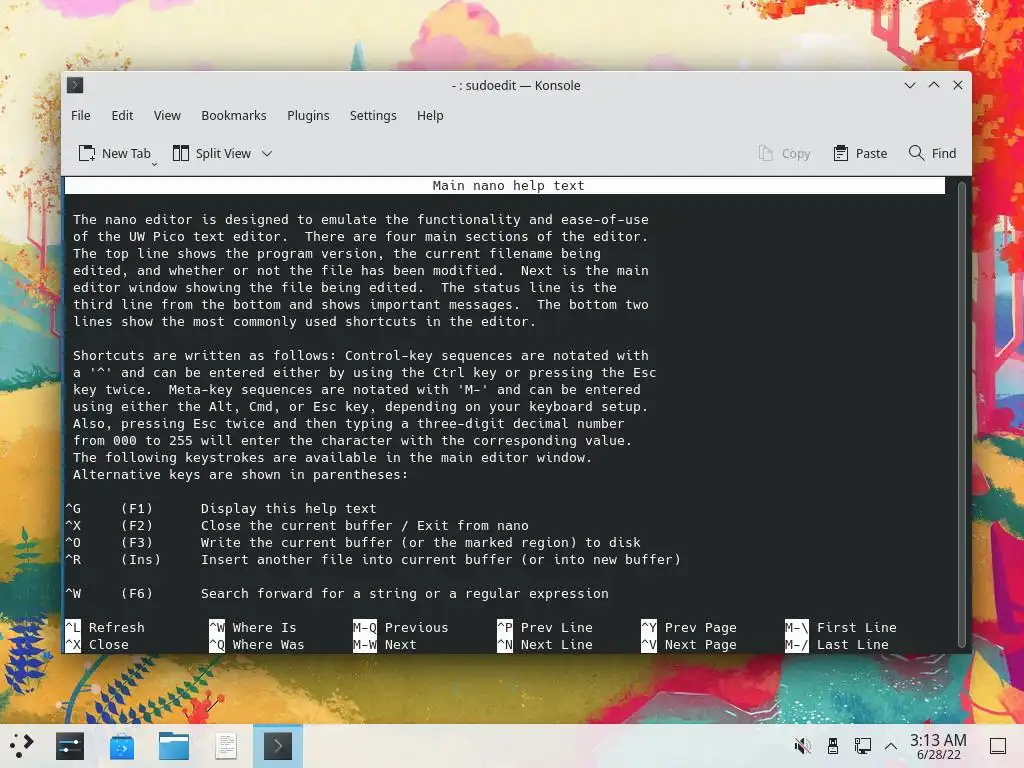The width and height of the screenshot is (1024, 768).
Task: Click the Show Desktop button
Action: [x=998, y=746]
